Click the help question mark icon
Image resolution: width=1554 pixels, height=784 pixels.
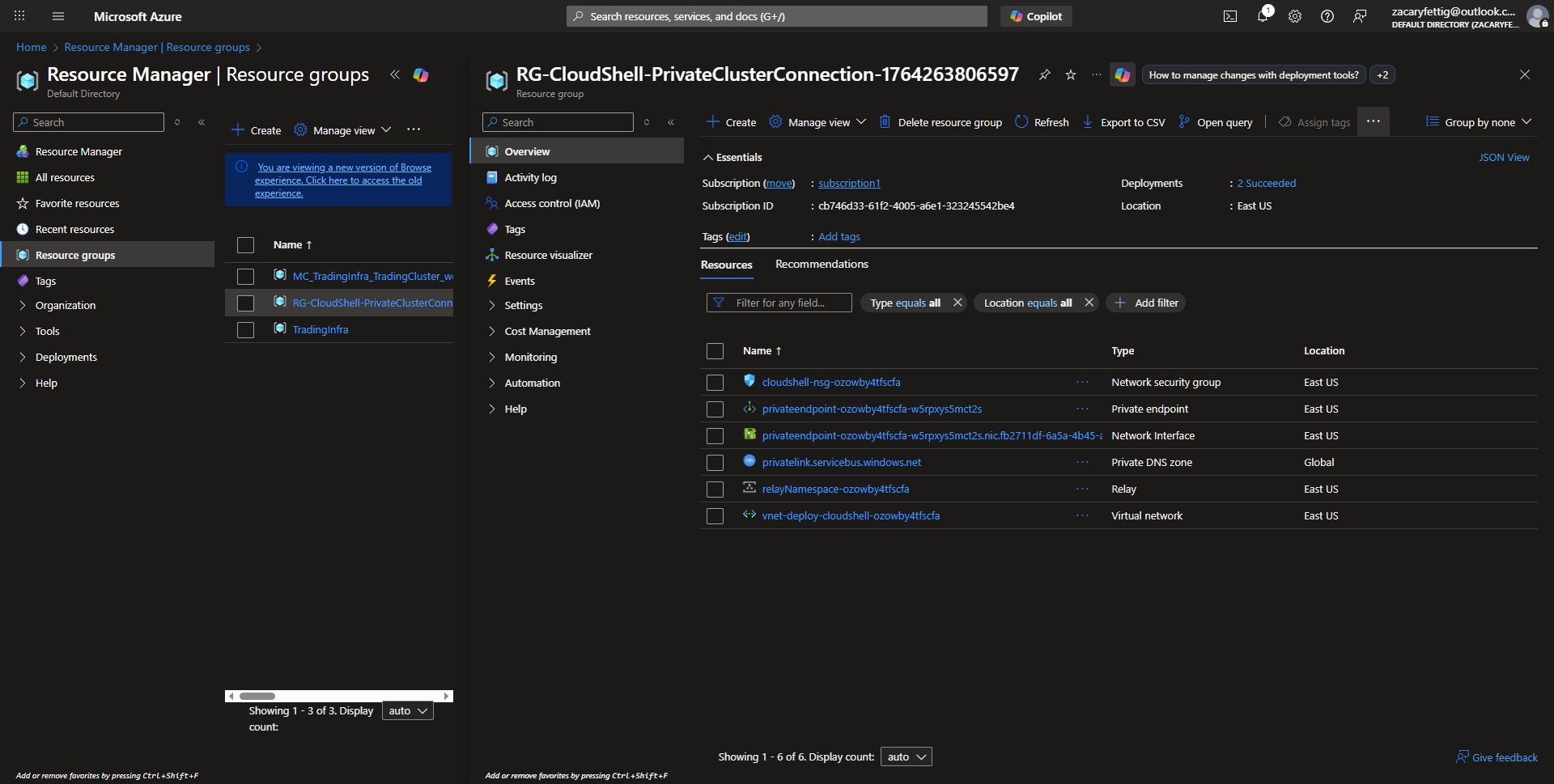(x=1327, y=16)
